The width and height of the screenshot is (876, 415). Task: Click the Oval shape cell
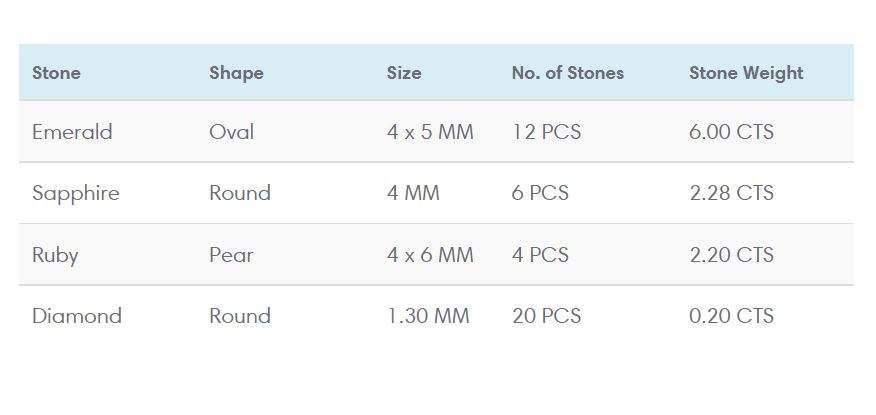(231, 132)
